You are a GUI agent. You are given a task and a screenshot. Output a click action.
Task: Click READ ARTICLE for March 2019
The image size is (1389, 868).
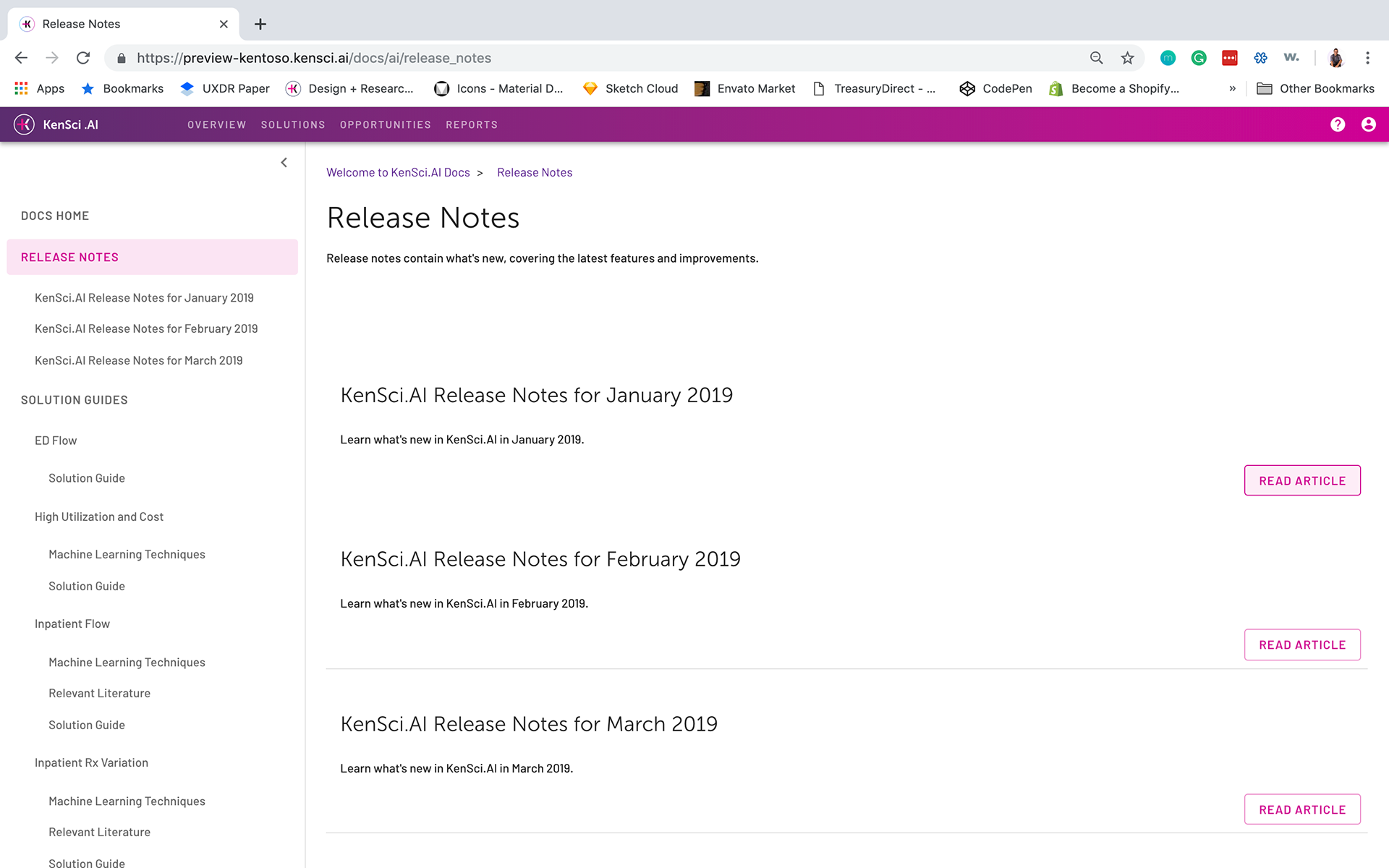click(1302, 809)
